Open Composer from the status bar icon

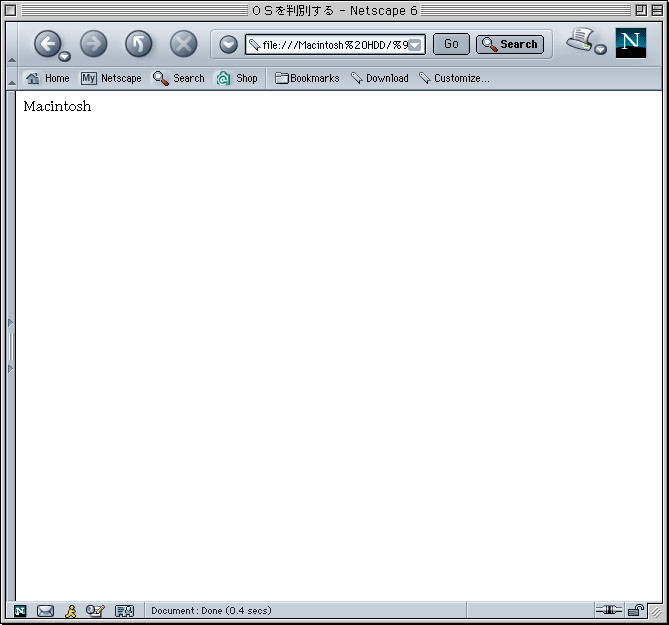click(x=95, y=611)
